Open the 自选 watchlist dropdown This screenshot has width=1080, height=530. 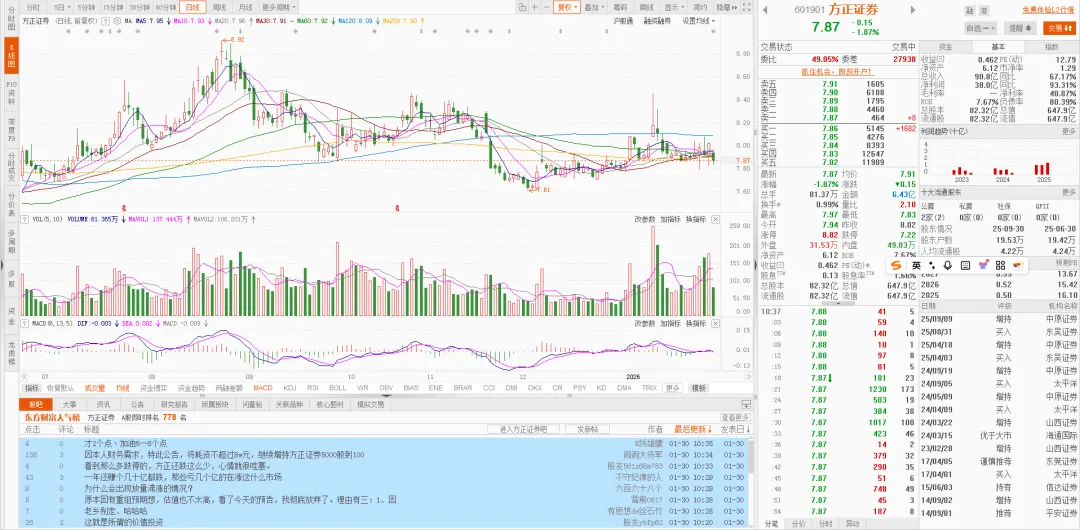click(981, 28)
